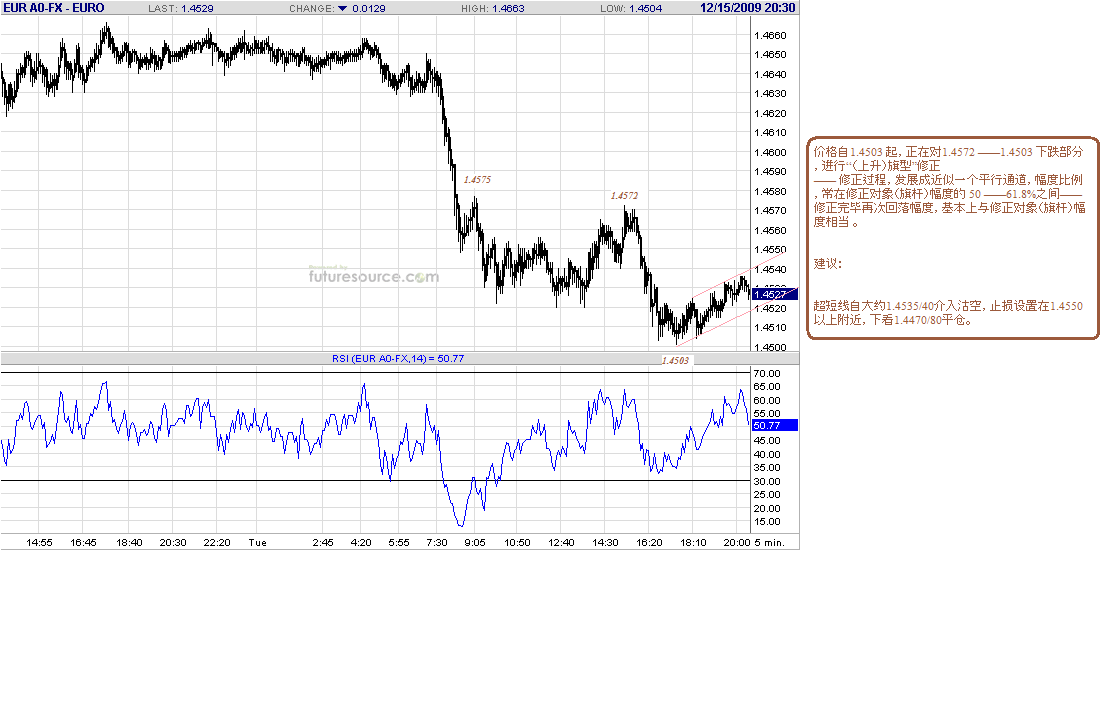Click the timestamp 12/15/2009 20:30
The width and height of the screenshot is (1106, 715).
pyautogui.click(x=747, y=8)
